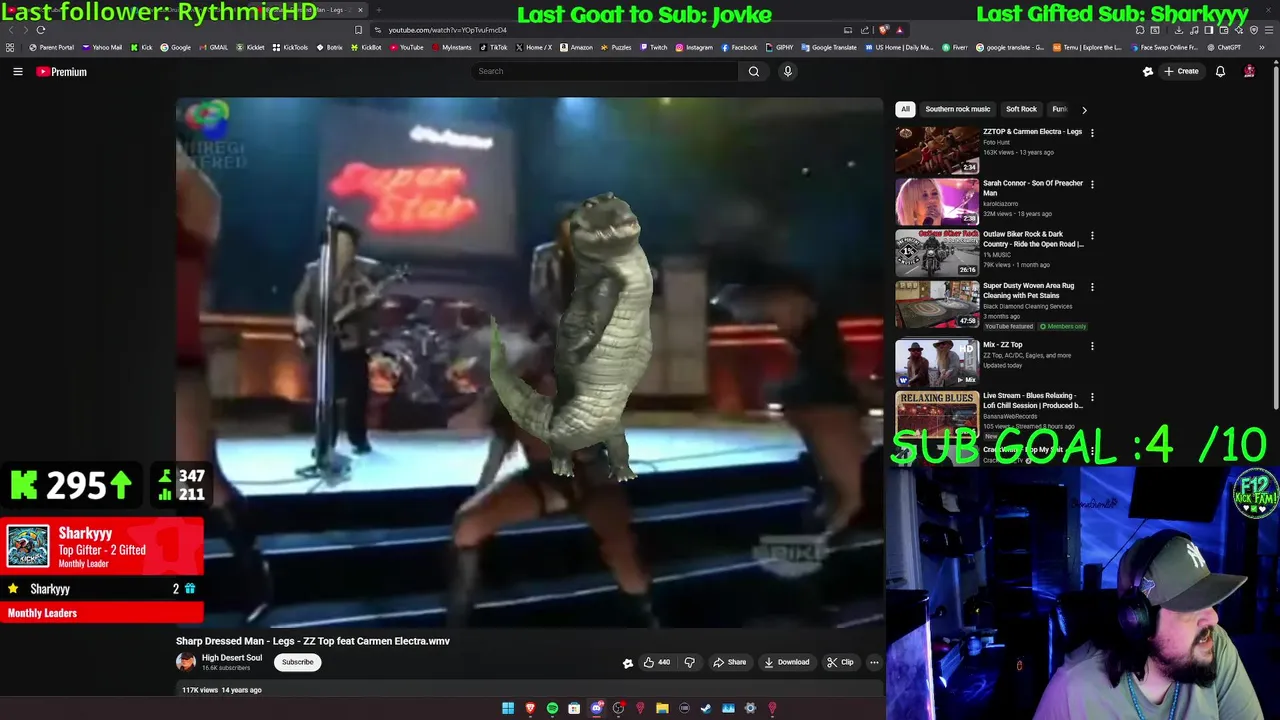The height and width of the screenshot is (720, 1280).
Task: Subscribe to High Desert Soul
Action: (297, 662)
